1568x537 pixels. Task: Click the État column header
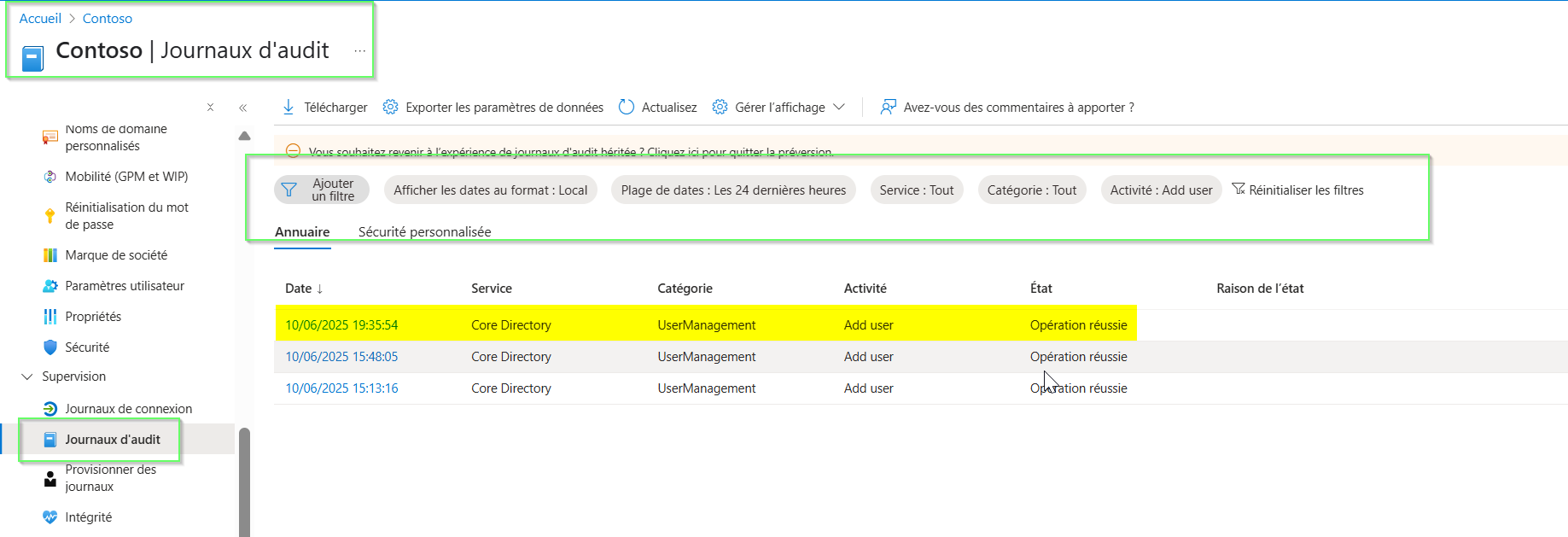click(1040, 289)
